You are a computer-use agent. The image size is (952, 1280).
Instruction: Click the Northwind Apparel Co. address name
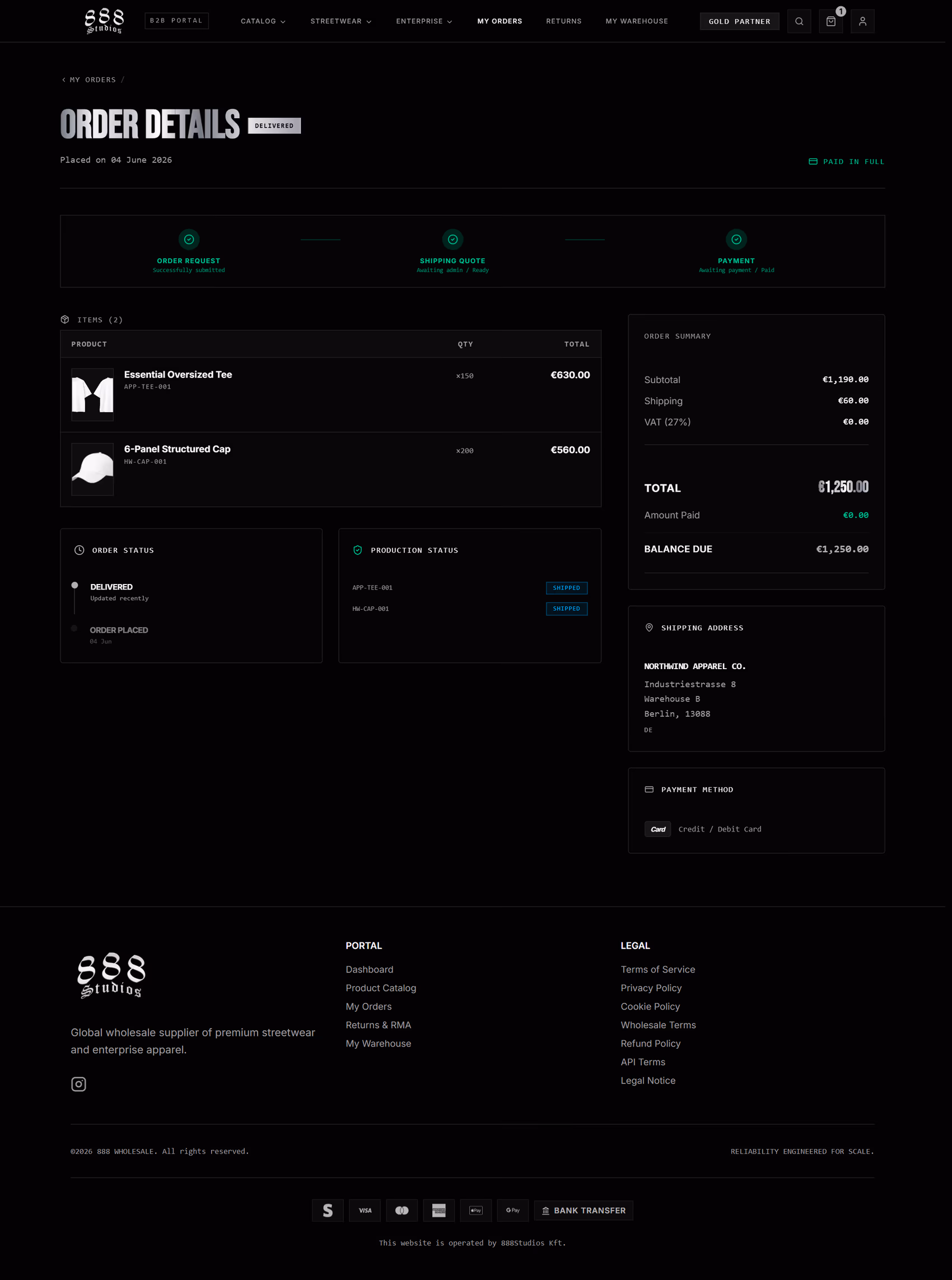[694, 666]
